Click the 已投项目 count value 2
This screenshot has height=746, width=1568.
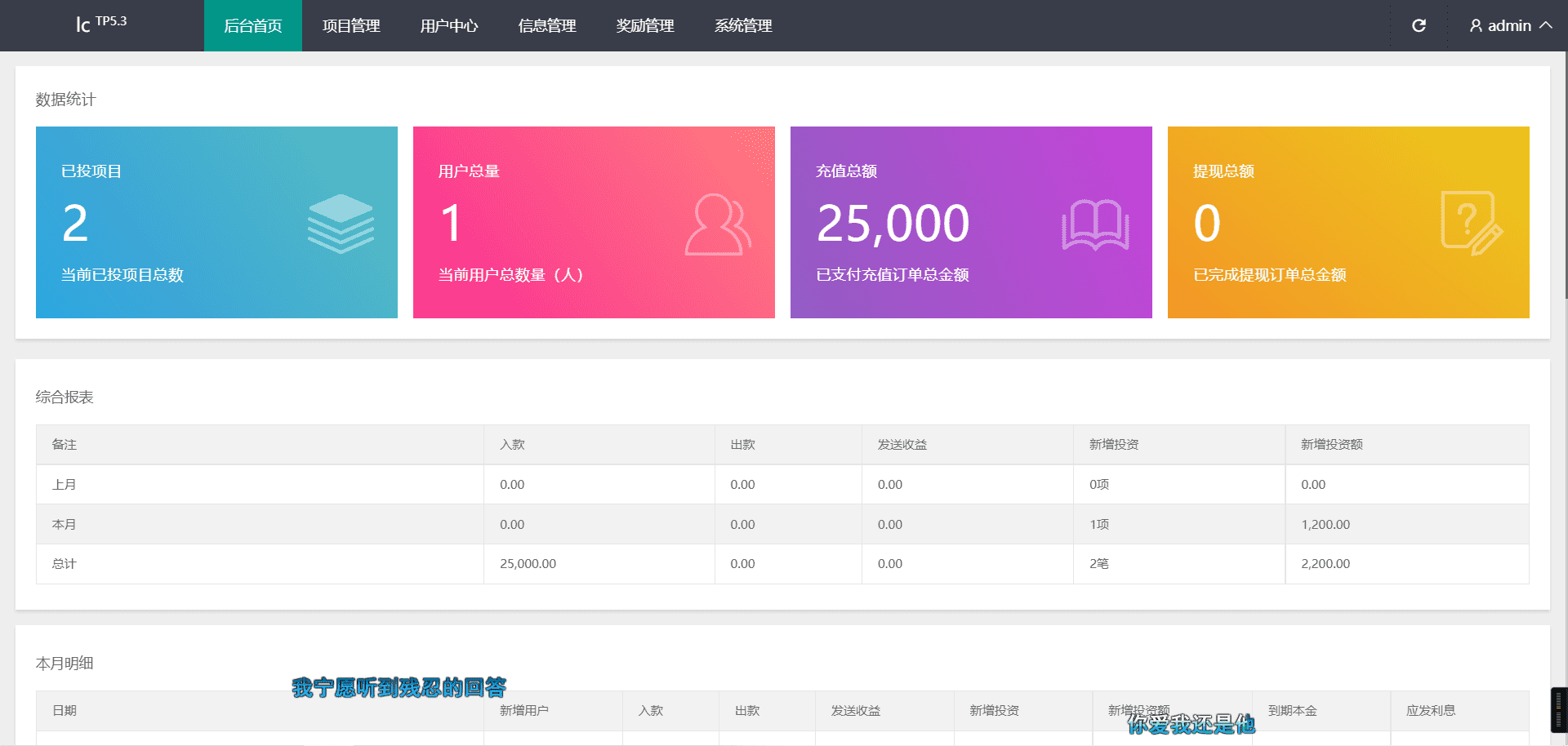tap(75, 224)
